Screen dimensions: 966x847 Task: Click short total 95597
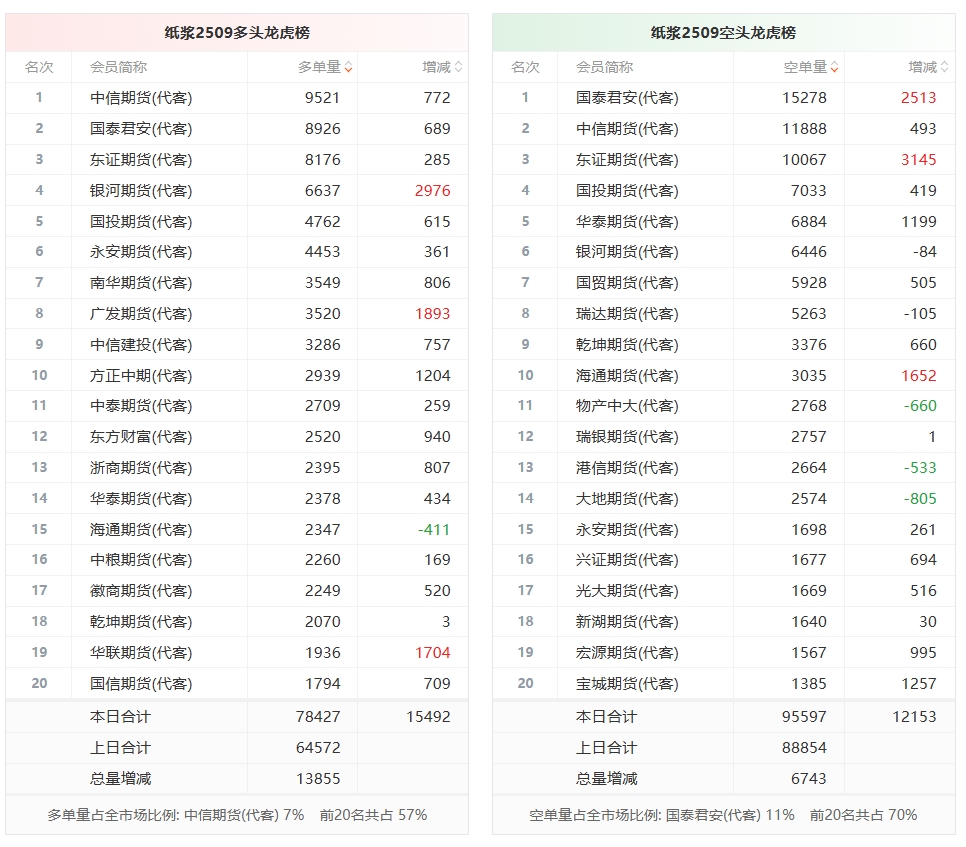(x=804, y=716)
